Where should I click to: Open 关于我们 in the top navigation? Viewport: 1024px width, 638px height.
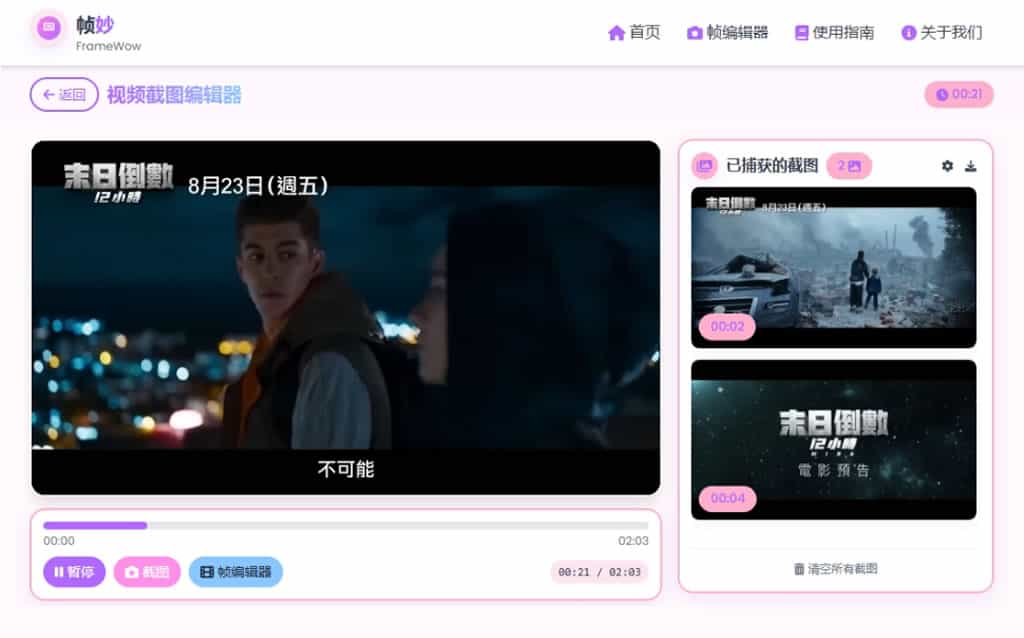[x=941, y=33]
